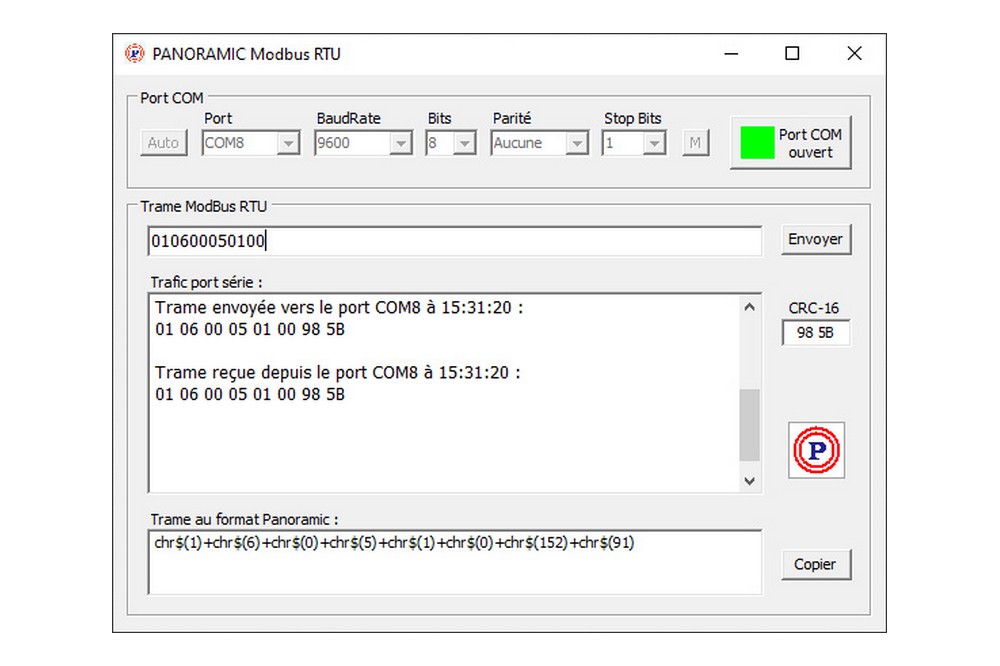Image resolution: width=1000 pixels, height=666 pixels.
Task: Click the Auto port detection button
Action: coord(164,143)
